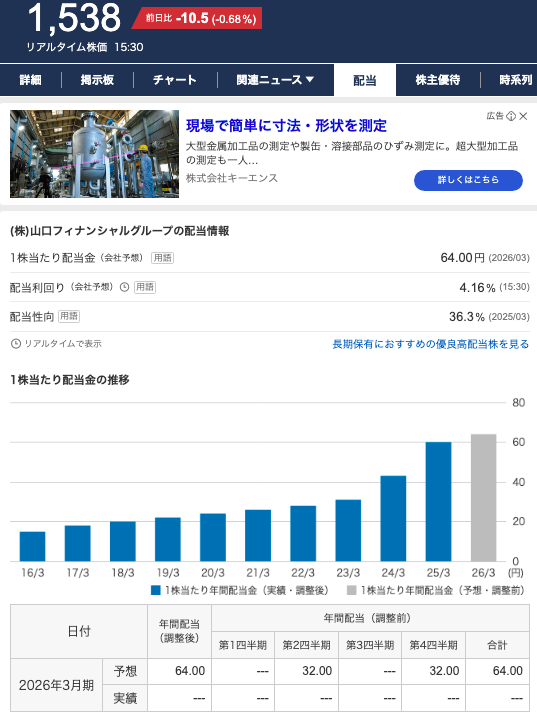Select the 株主優待 tab
This screenshot has width=537, height=717.
coord(438,80)
